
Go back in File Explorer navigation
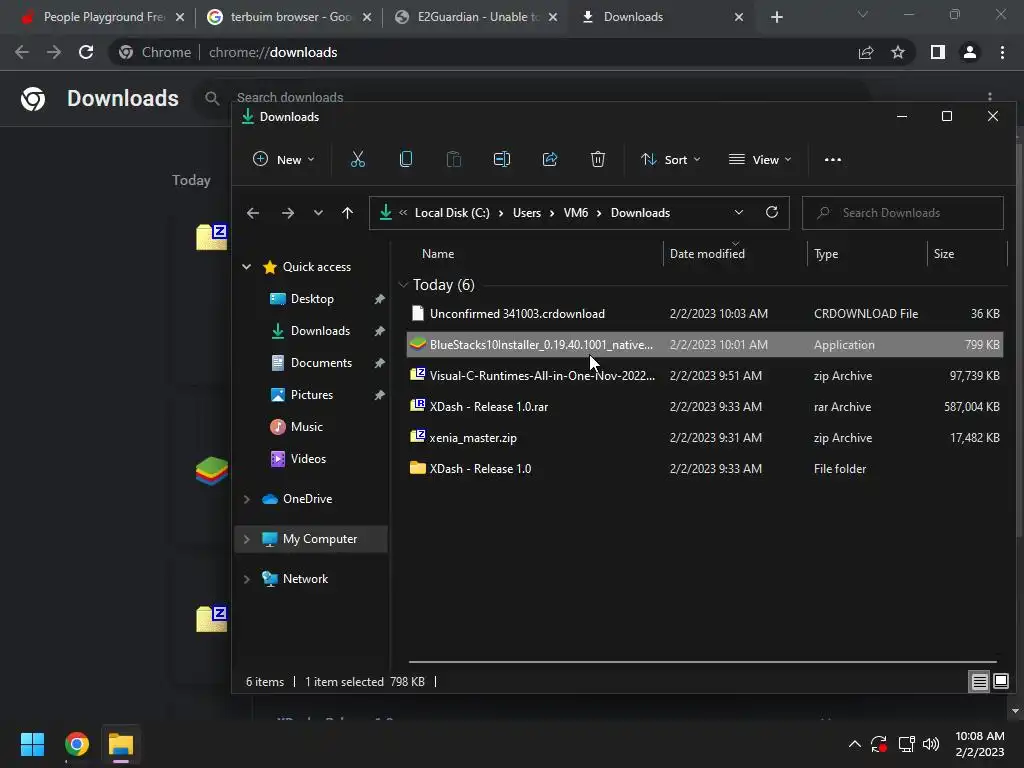(x=253, y=213)
